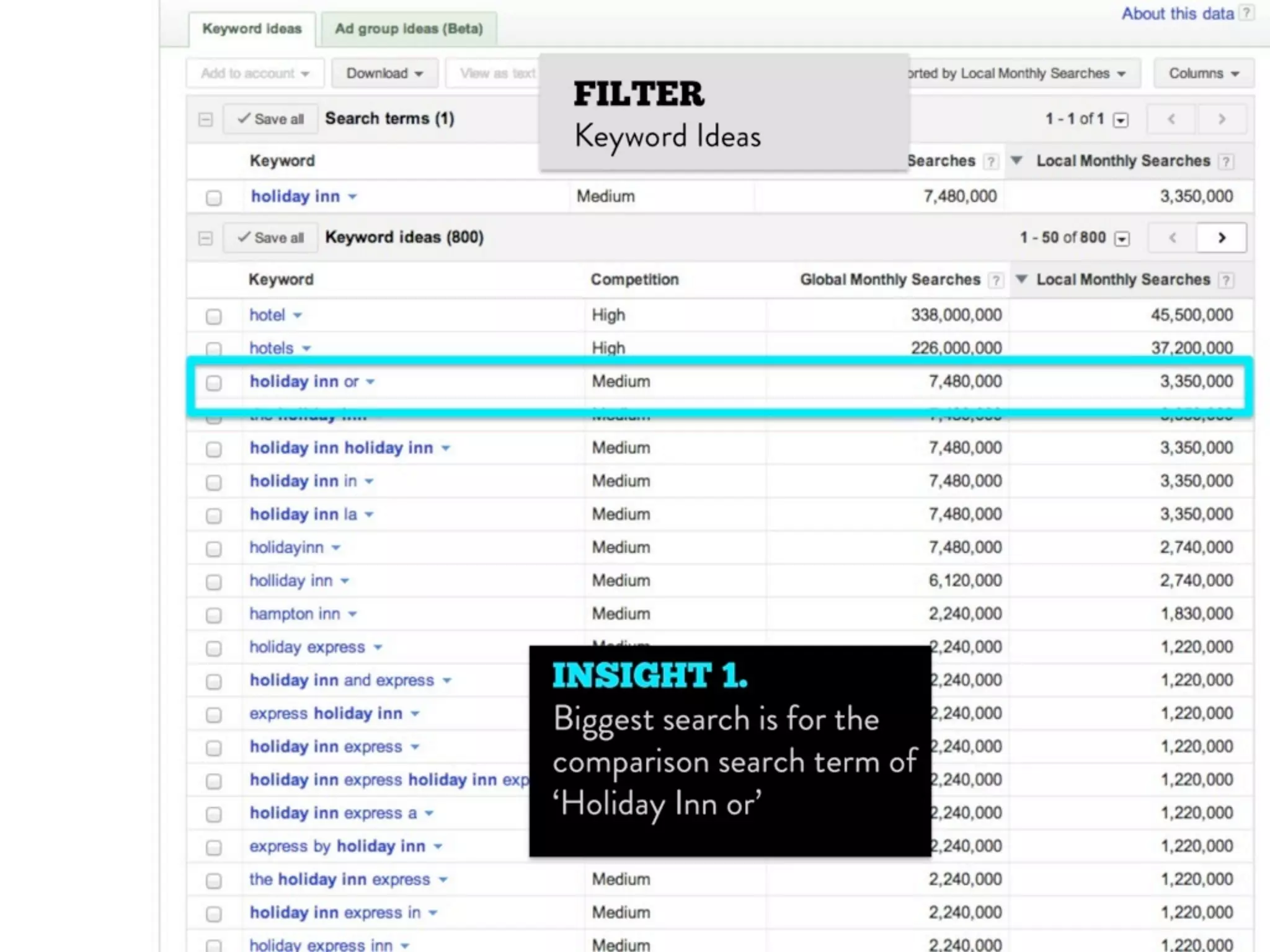Tick the hampton inn row checkbox

point(214,615)
